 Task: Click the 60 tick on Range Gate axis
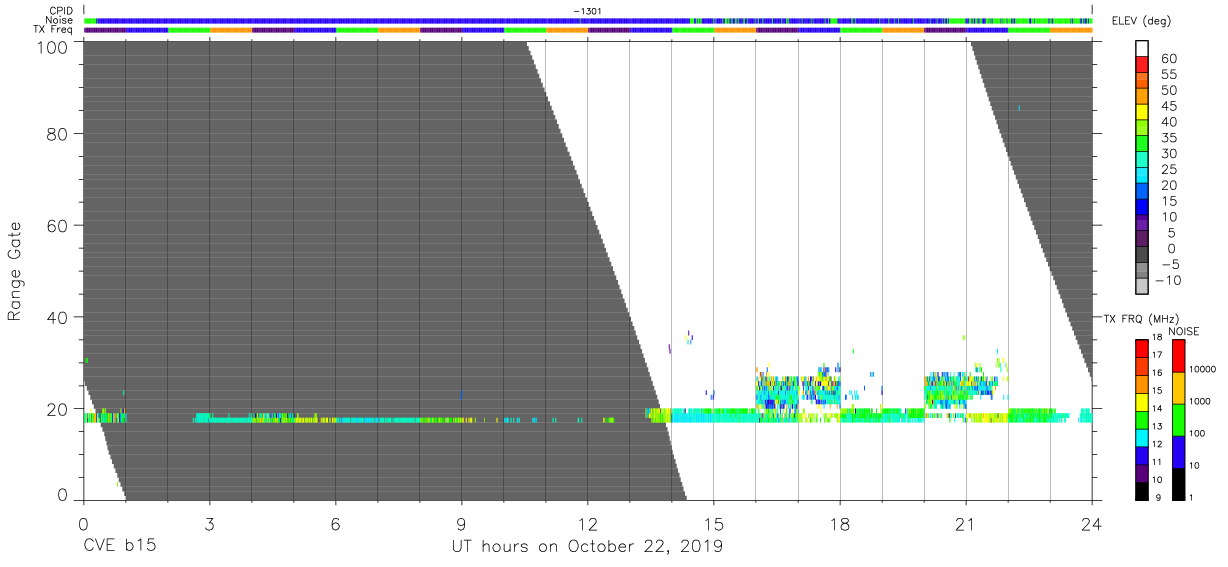pos(56,225)
